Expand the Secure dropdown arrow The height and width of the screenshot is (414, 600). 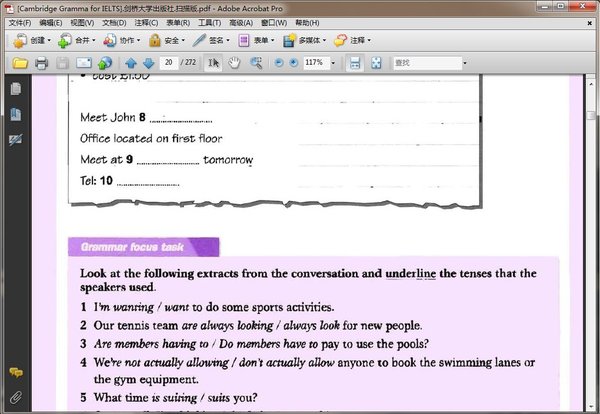(183, 40)
